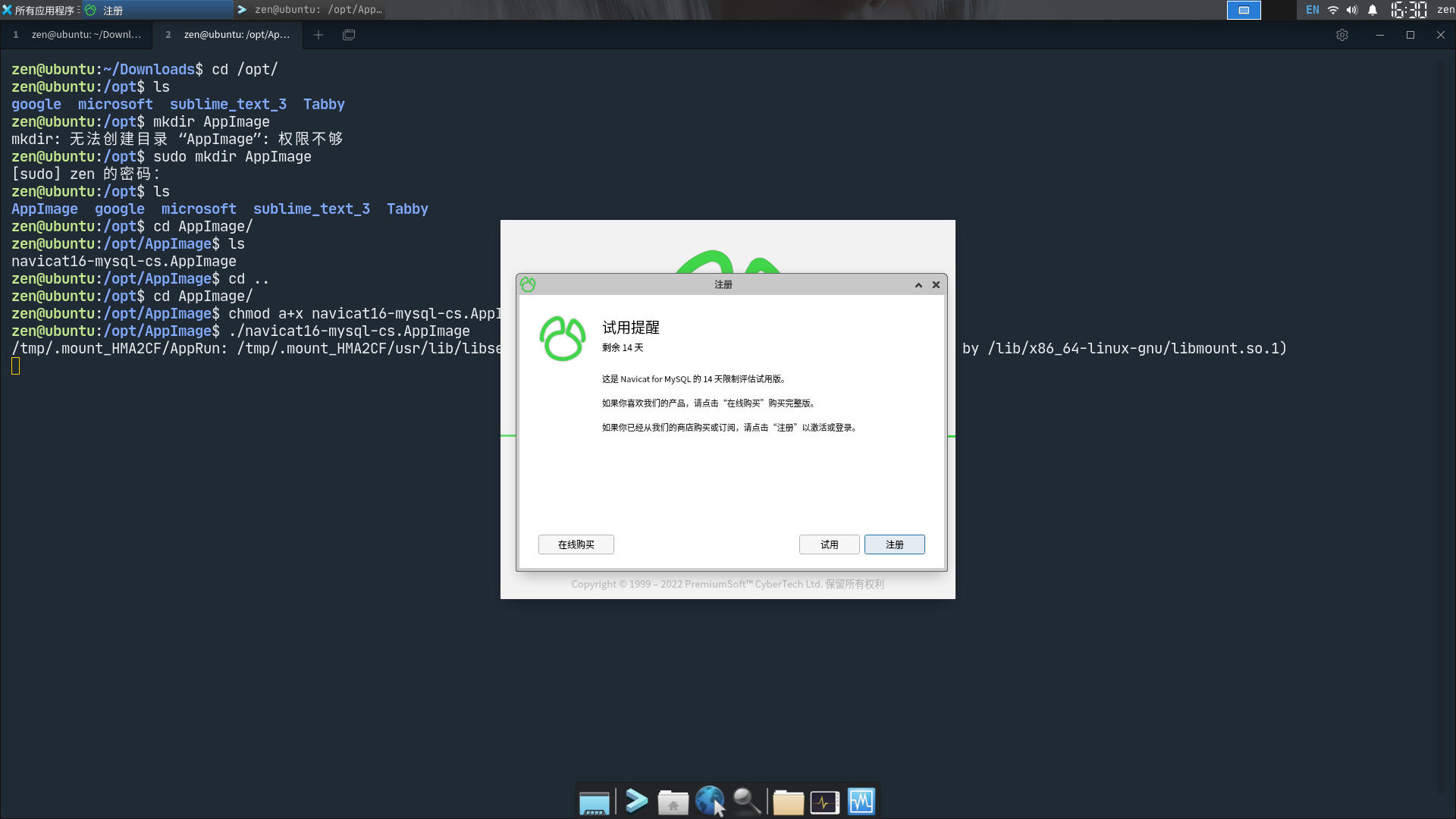Click the Navicat logo in the dialog title bar
Viewport: 1456px width, 819px height.
528,284
